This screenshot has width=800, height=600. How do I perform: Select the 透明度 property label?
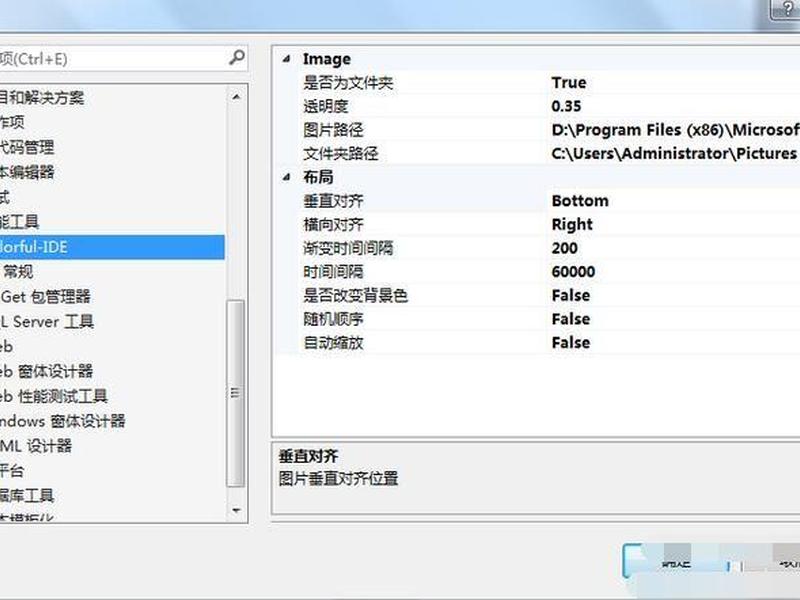[x=326, y=106]
